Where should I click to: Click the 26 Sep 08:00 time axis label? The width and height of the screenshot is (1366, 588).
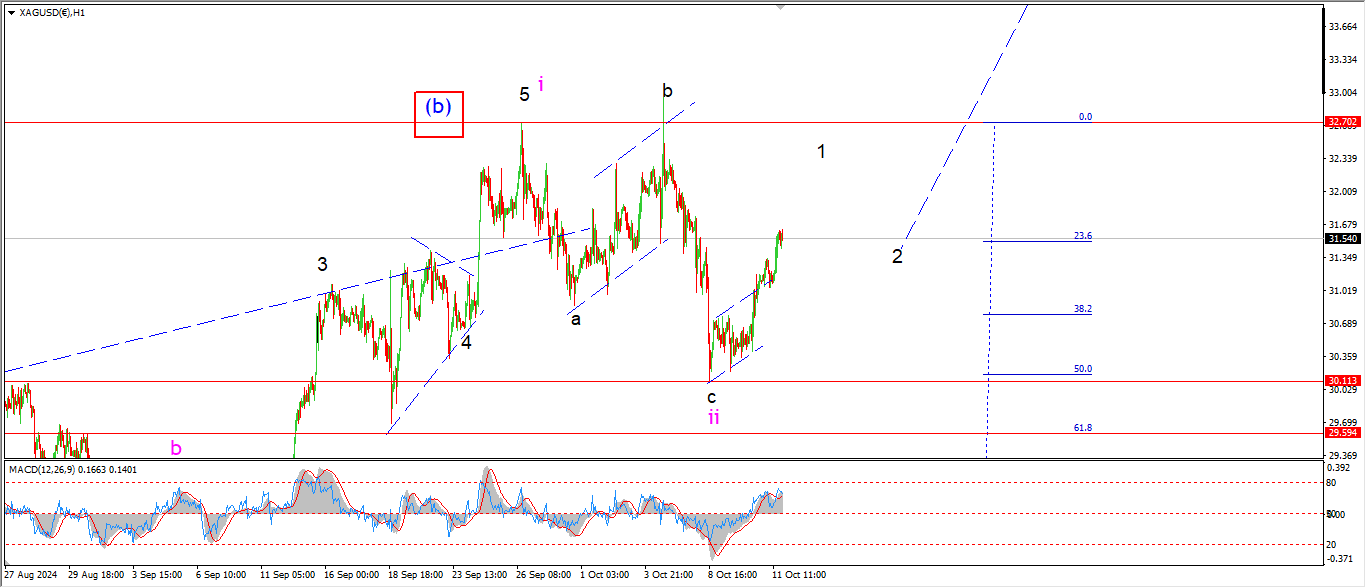[543, 575]
